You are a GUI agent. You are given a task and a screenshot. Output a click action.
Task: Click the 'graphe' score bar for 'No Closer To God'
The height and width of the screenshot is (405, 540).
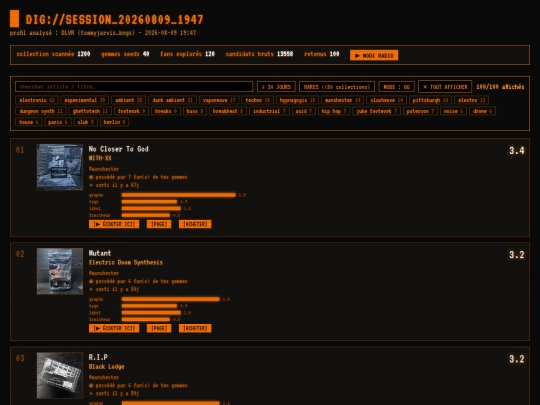(179, 195)
